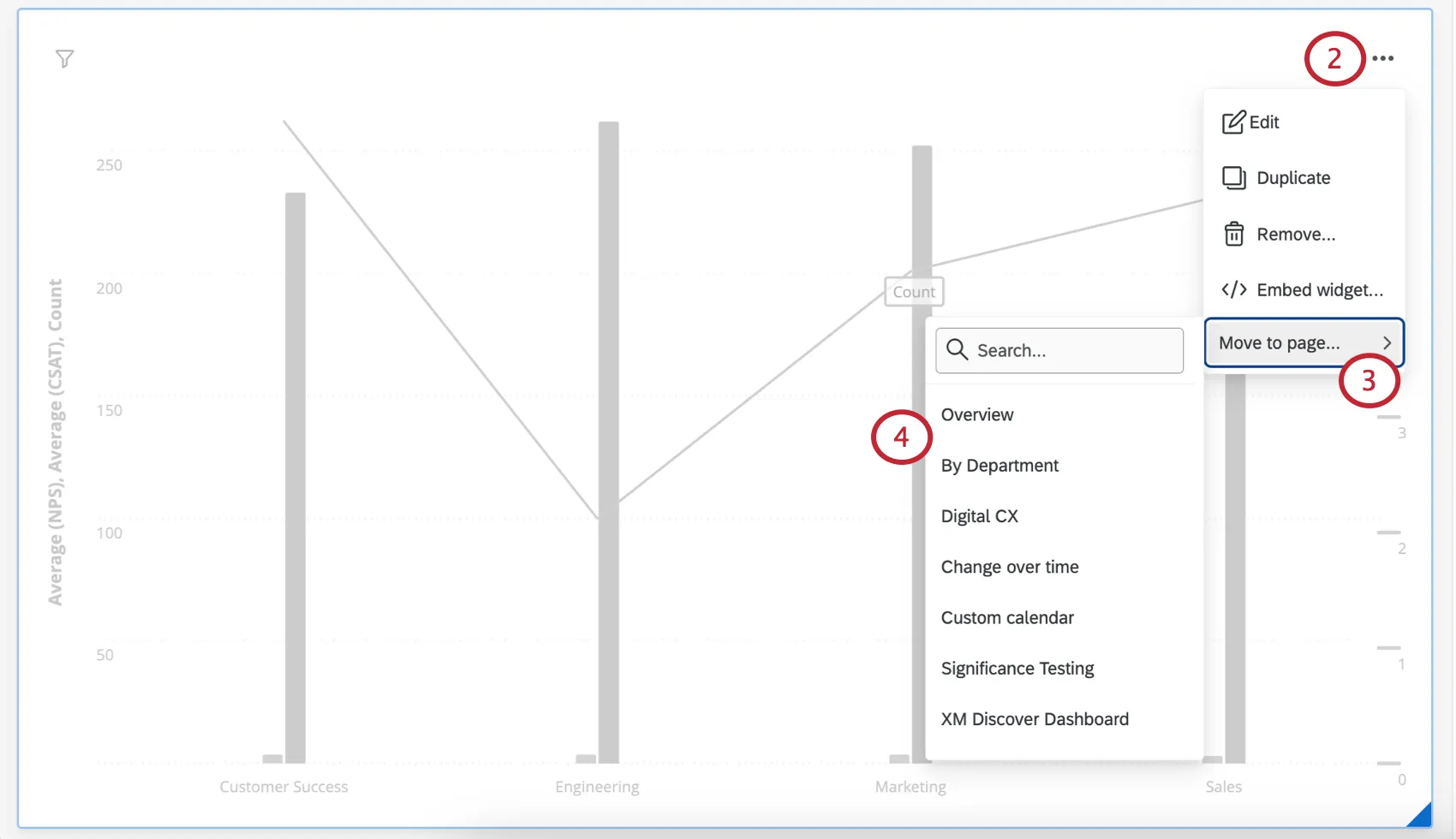Click the trash icon next to Remove
The image size is (1456, 839).
[x=1233, y=233]
